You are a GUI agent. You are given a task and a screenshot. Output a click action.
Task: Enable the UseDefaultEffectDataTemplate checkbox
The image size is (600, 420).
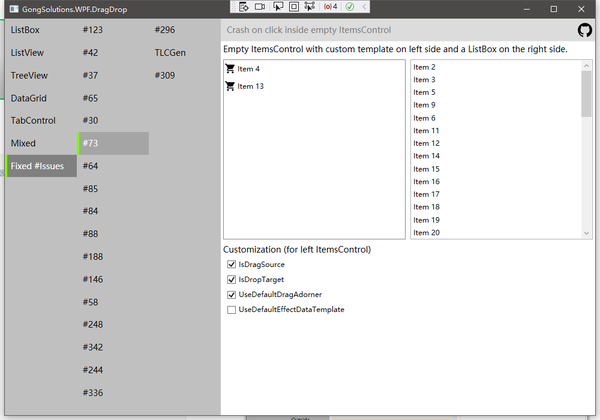(231, 309)
